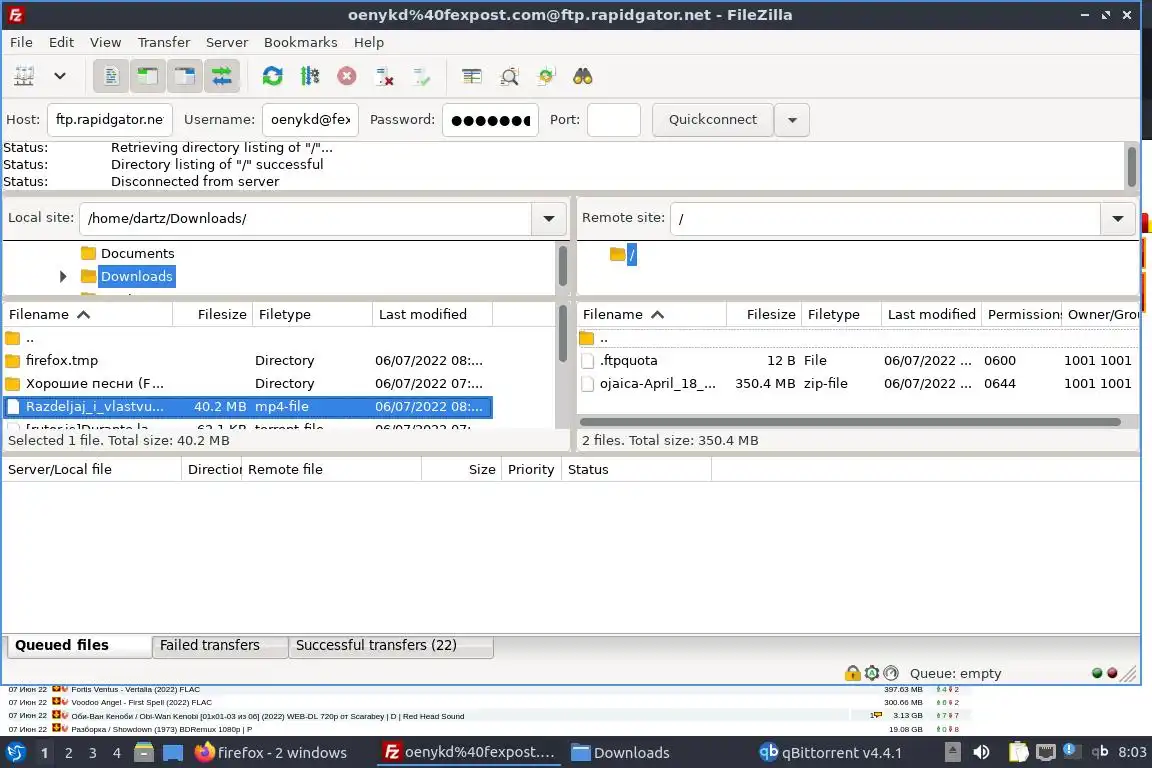Click remote parent directory entry

click(858, 338)
